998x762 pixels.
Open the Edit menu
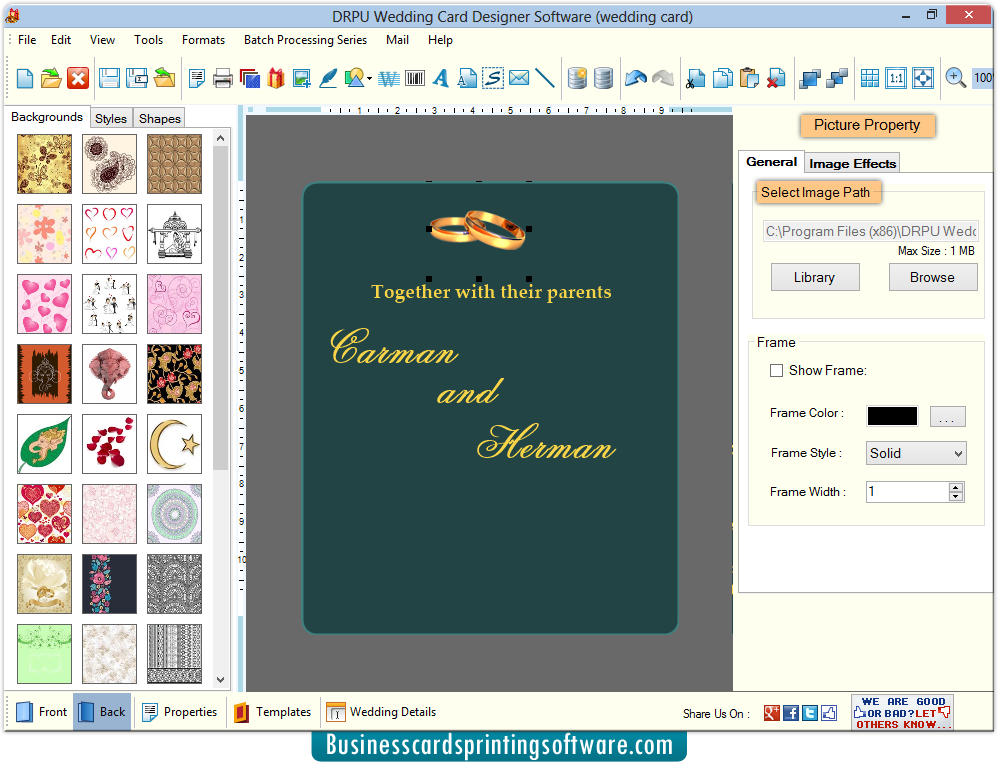coord(61,40)
